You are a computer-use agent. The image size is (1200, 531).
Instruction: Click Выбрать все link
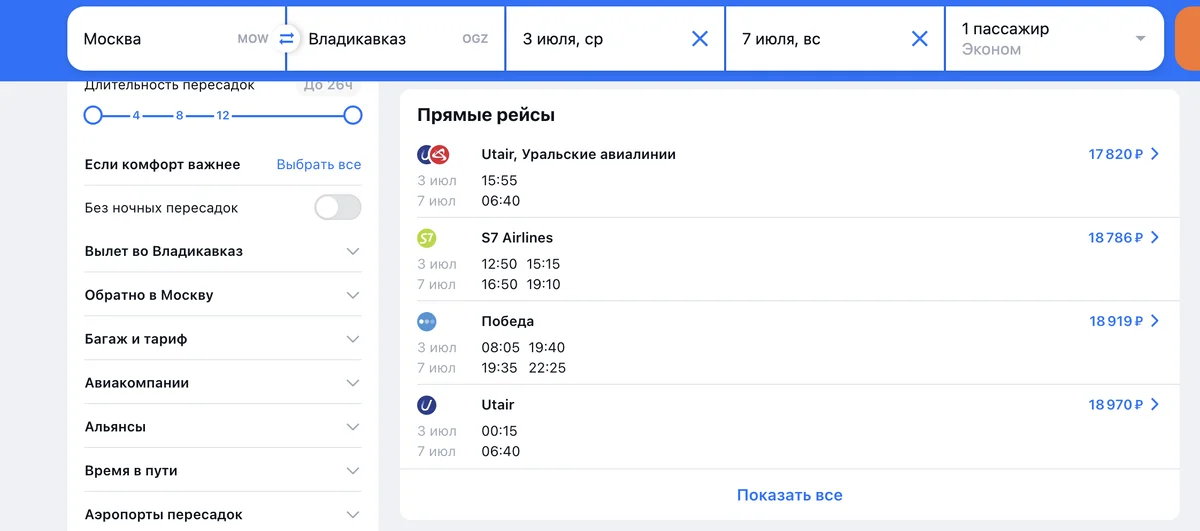(319, 164)
